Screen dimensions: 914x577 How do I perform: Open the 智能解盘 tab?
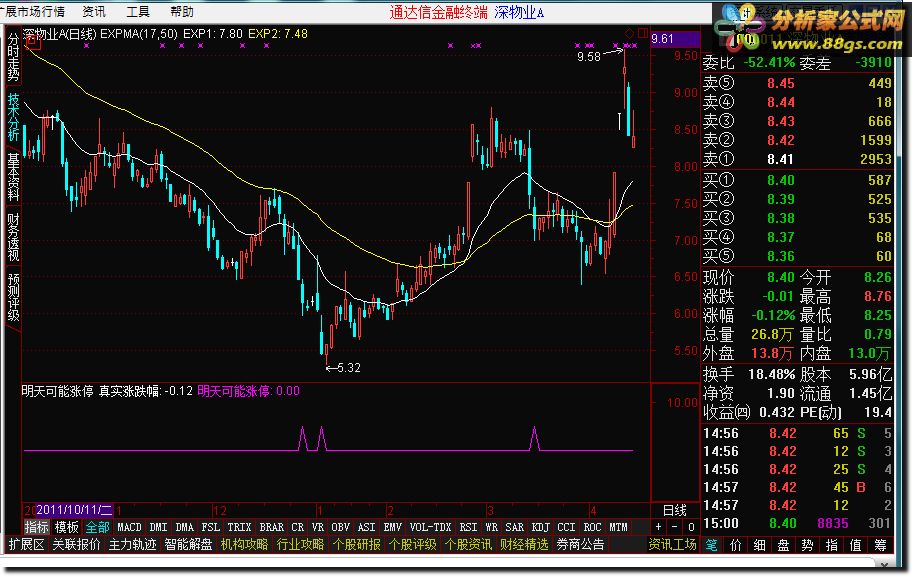pyautogui.click(x=188, y=545)
